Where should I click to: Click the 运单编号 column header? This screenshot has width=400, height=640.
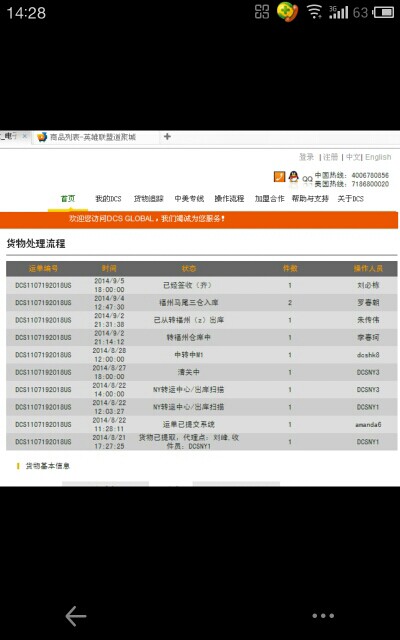click(43, 269)
